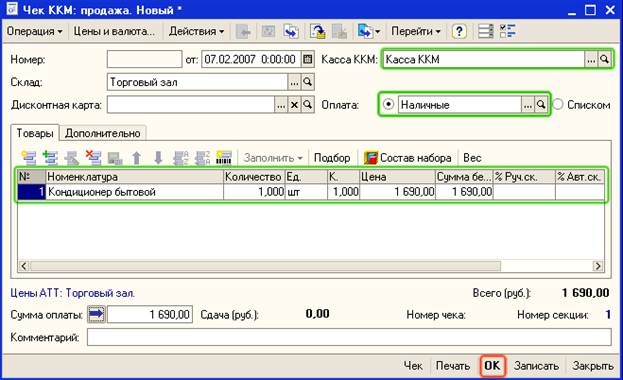Click the Цена column header
The image size is (623, 380).
[x=397, y=176]
